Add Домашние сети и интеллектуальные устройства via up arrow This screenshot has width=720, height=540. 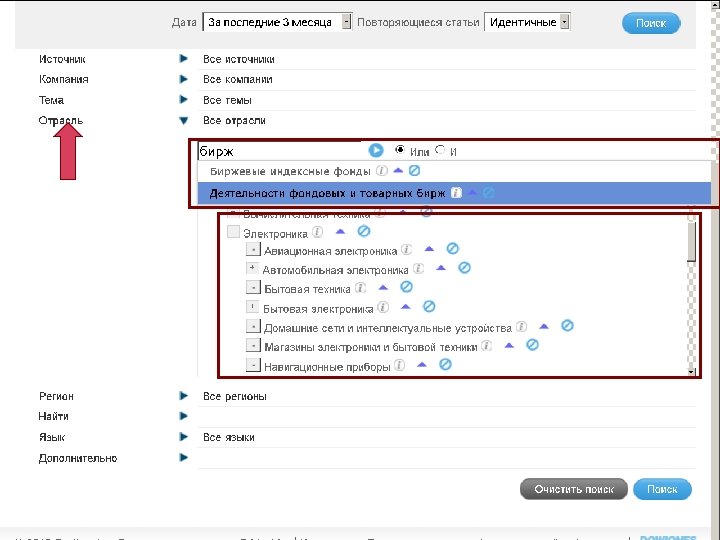pos(544,326)
